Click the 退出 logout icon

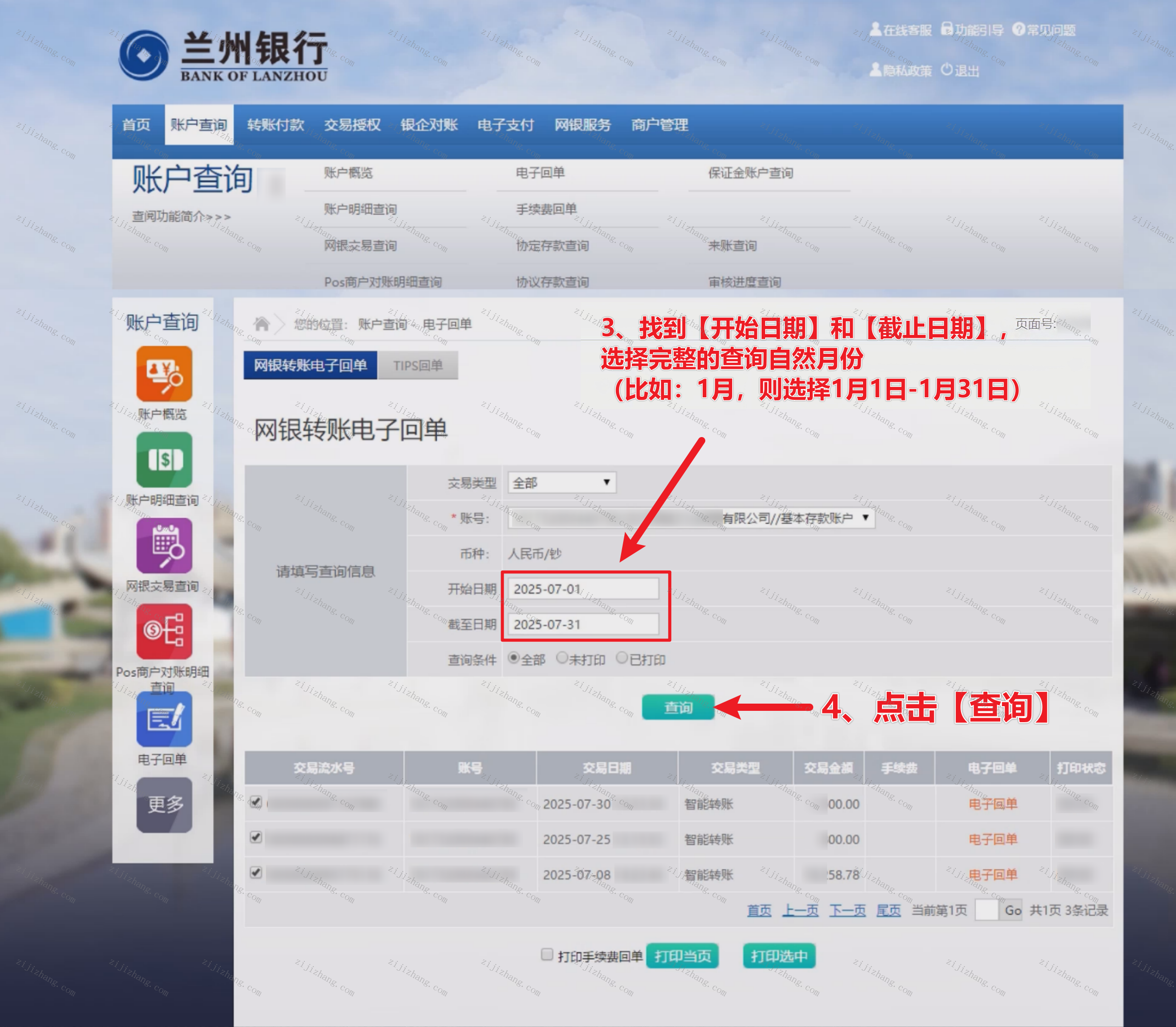947,70
